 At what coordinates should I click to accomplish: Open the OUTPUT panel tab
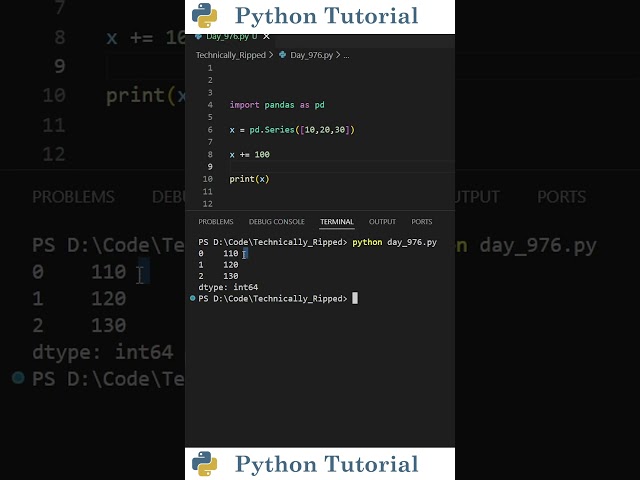click(382, 222)
